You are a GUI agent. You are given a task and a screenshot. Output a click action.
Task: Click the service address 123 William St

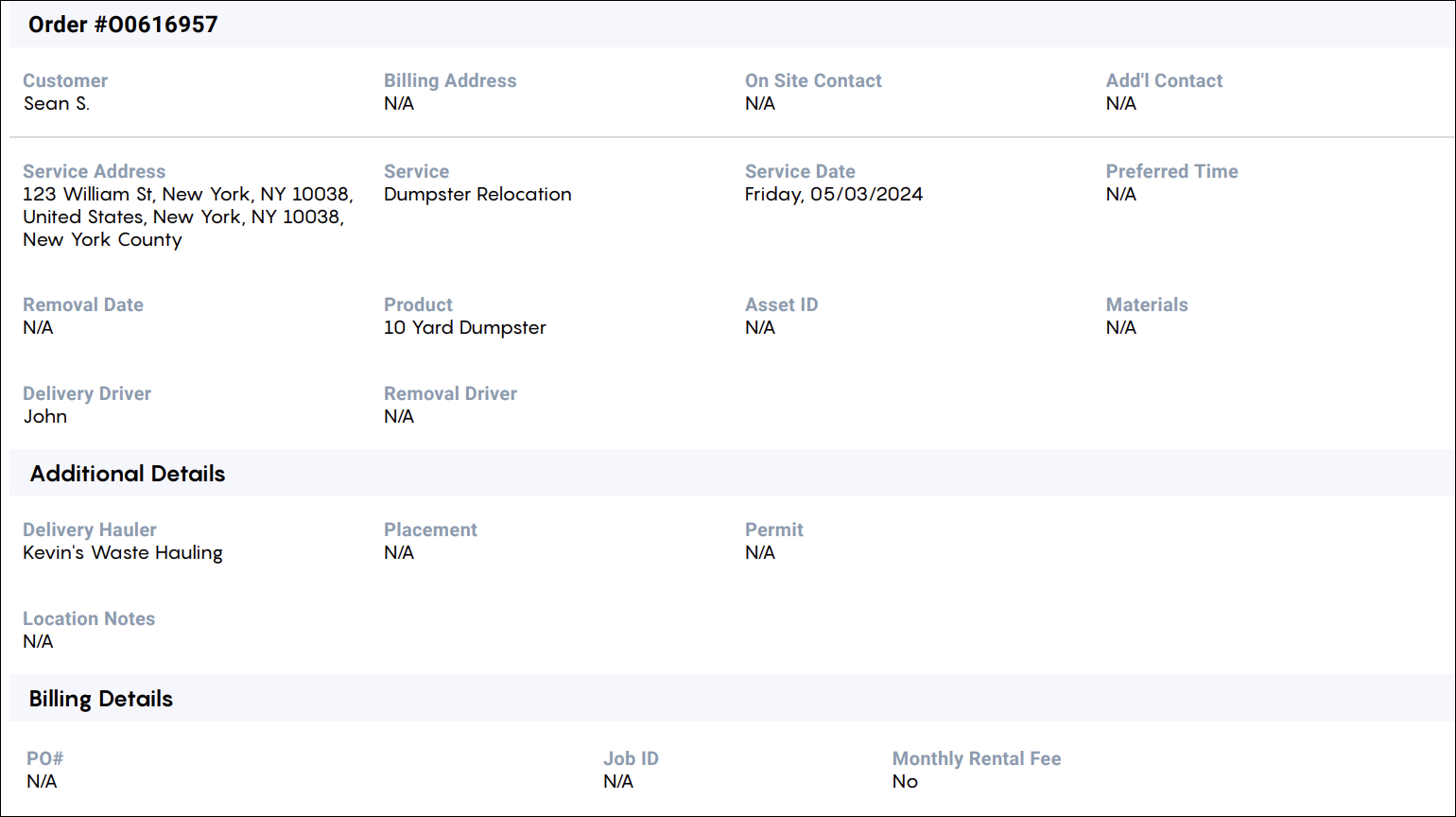point(188,217)
